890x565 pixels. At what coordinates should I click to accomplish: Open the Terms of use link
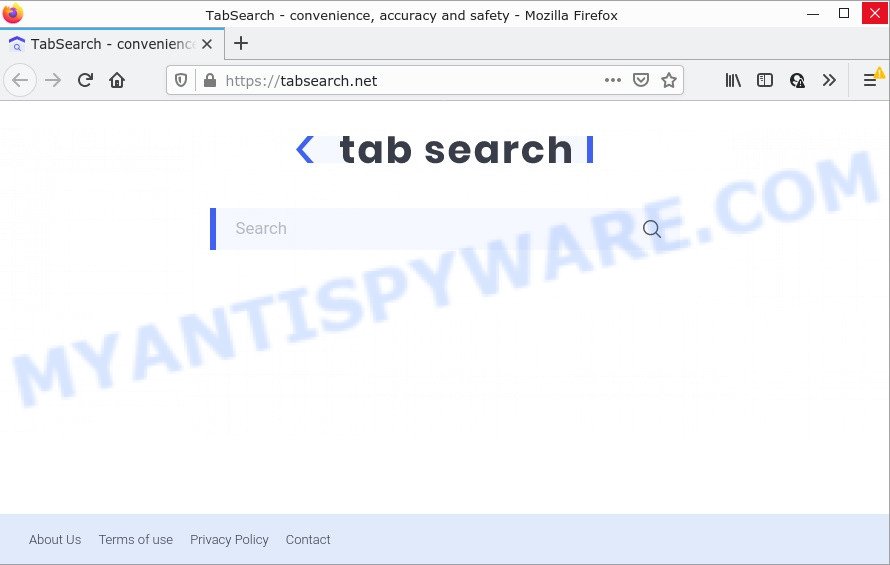pyautogui.click(x=136, y=539)
